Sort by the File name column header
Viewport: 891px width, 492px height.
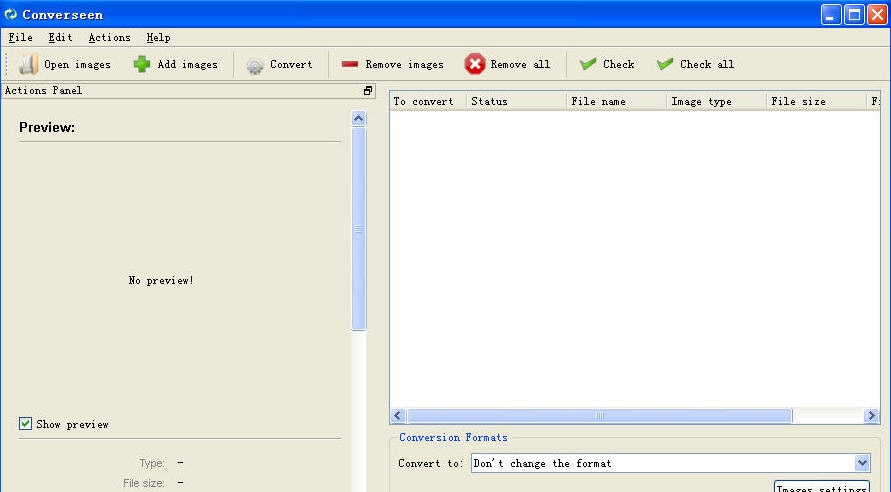pos(616,101)
